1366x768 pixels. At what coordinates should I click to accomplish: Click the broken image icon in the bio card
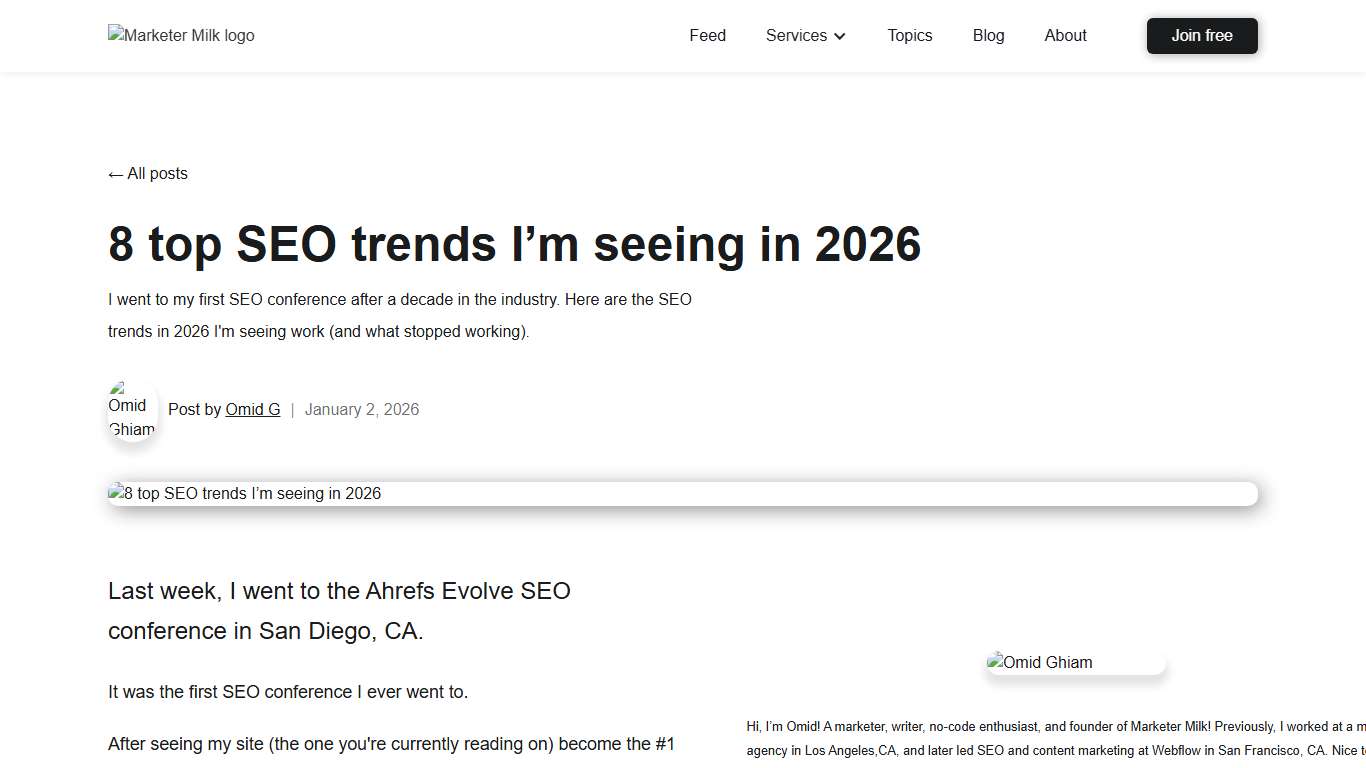click(996, 661)
